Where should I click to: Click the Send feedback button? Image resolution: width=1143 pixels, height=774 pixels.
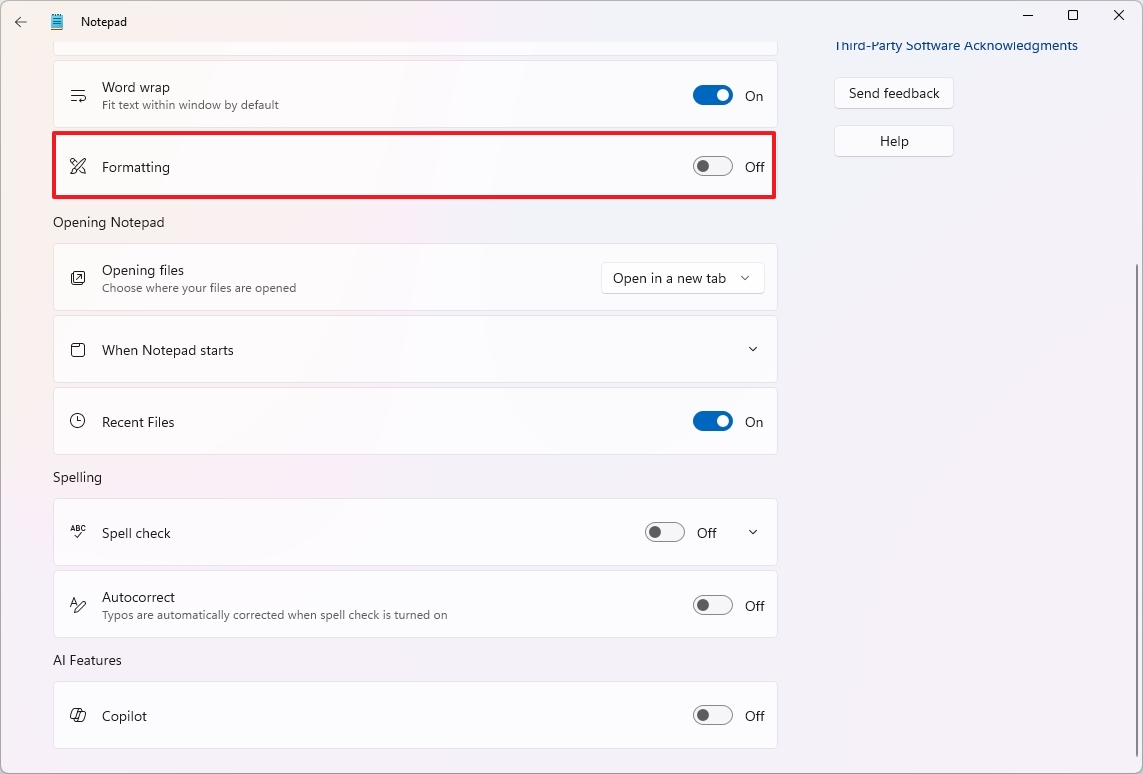pos(894,93)
